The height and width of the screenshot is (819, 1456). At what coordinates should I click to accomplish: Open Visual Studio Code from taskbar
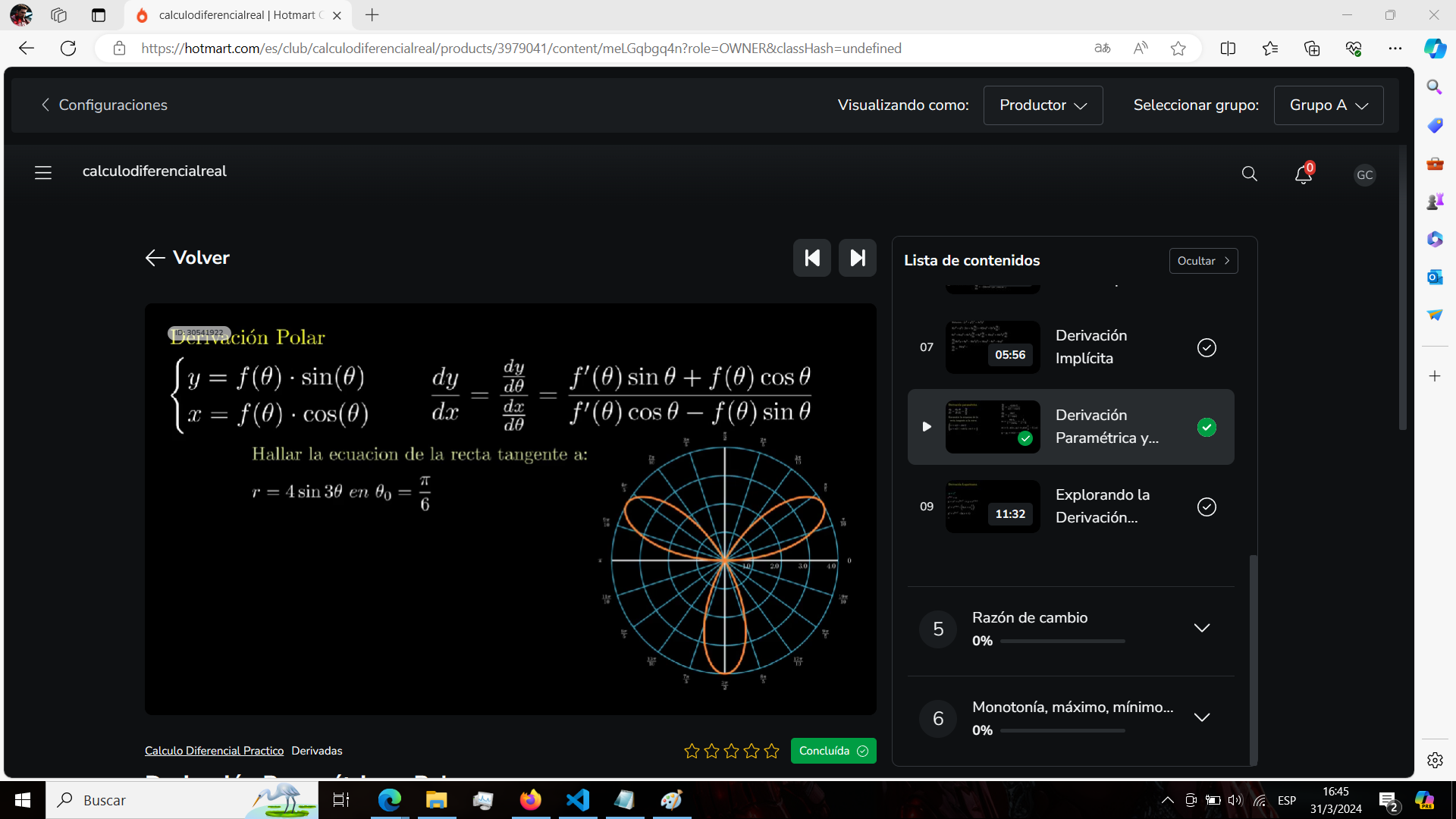point(578,800)
